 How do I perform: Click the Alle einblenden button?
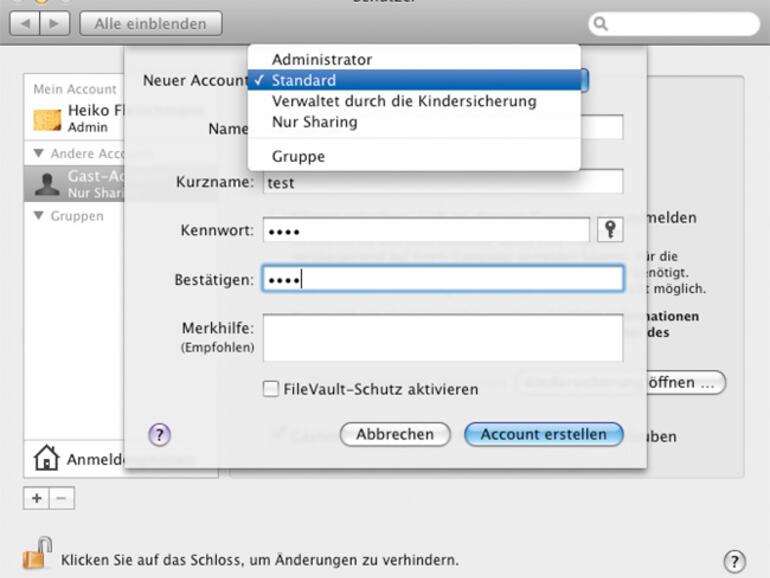coord(151,24)
